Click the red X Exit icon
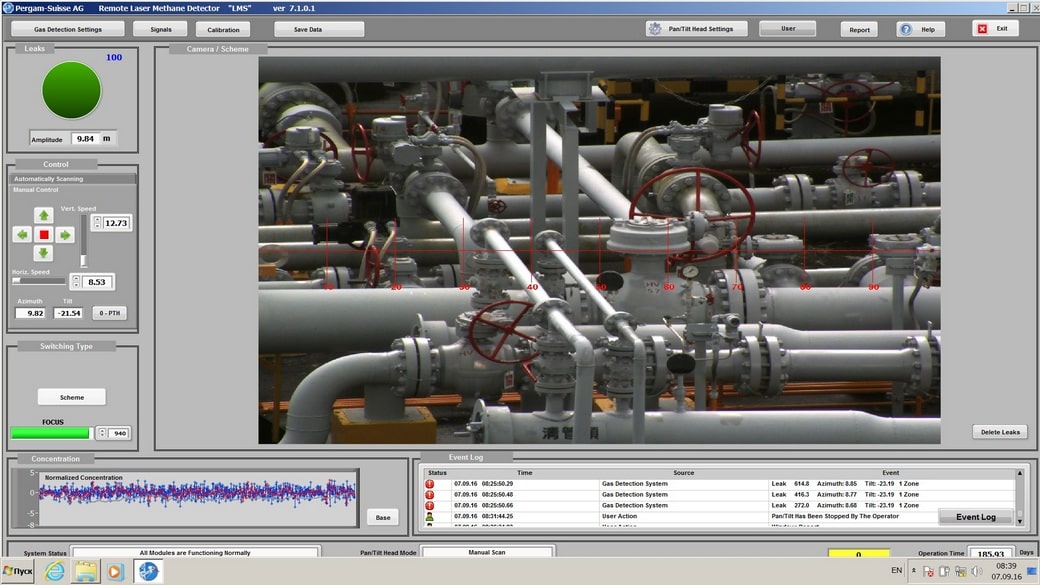 coord(982,29)
